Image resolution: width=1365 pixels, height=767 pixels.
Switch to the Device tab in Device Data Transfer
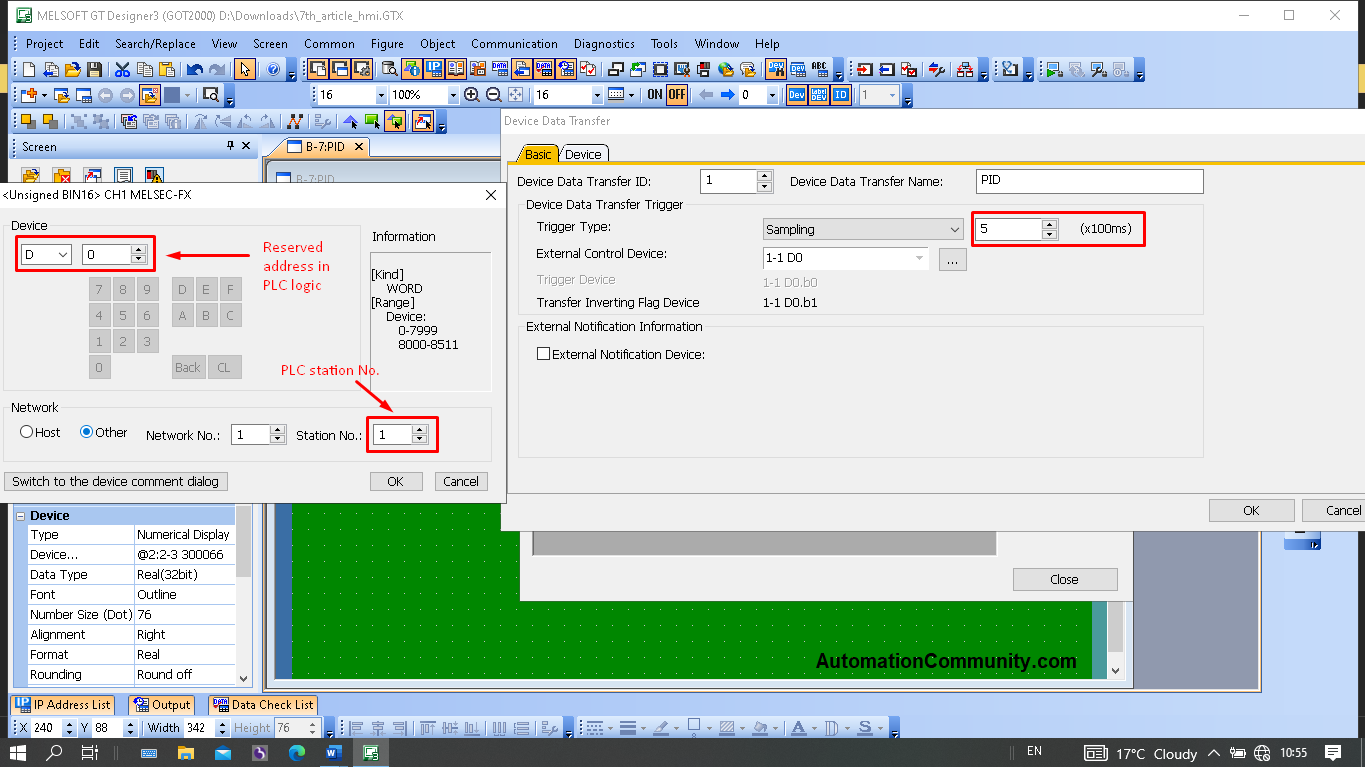pyautogui.click(x=583, y=153)
